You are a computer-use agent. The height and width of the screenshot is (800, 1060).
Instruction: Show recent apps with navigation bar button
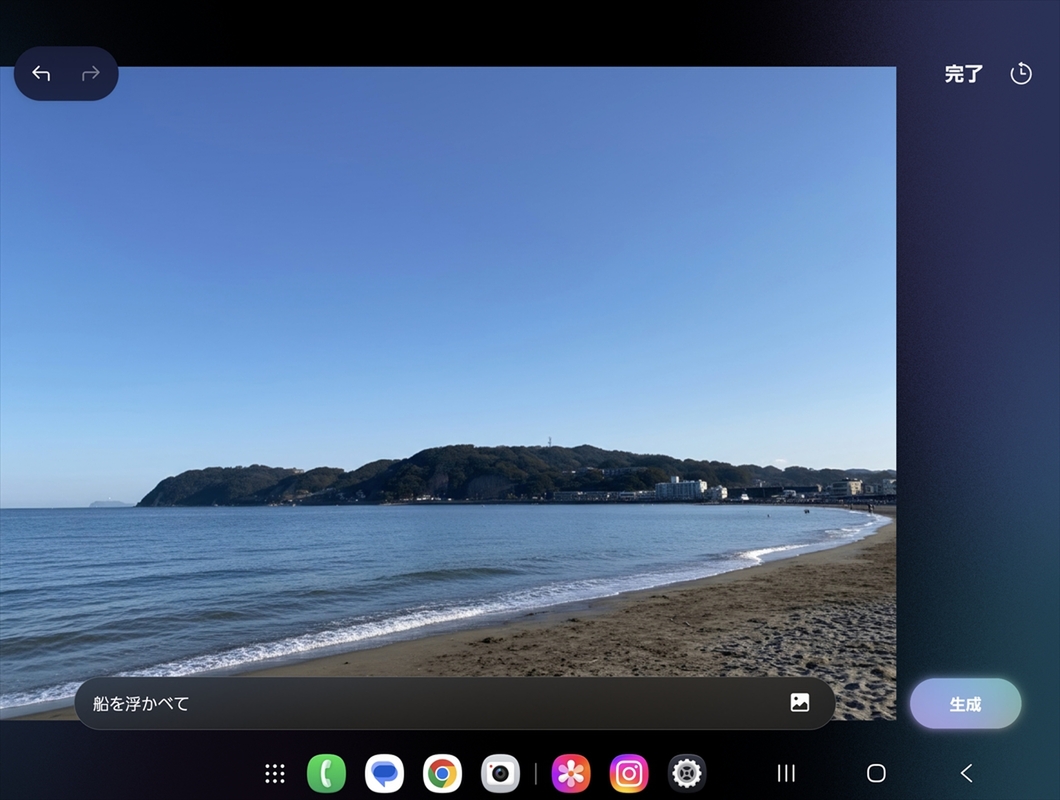coord(786,773)
